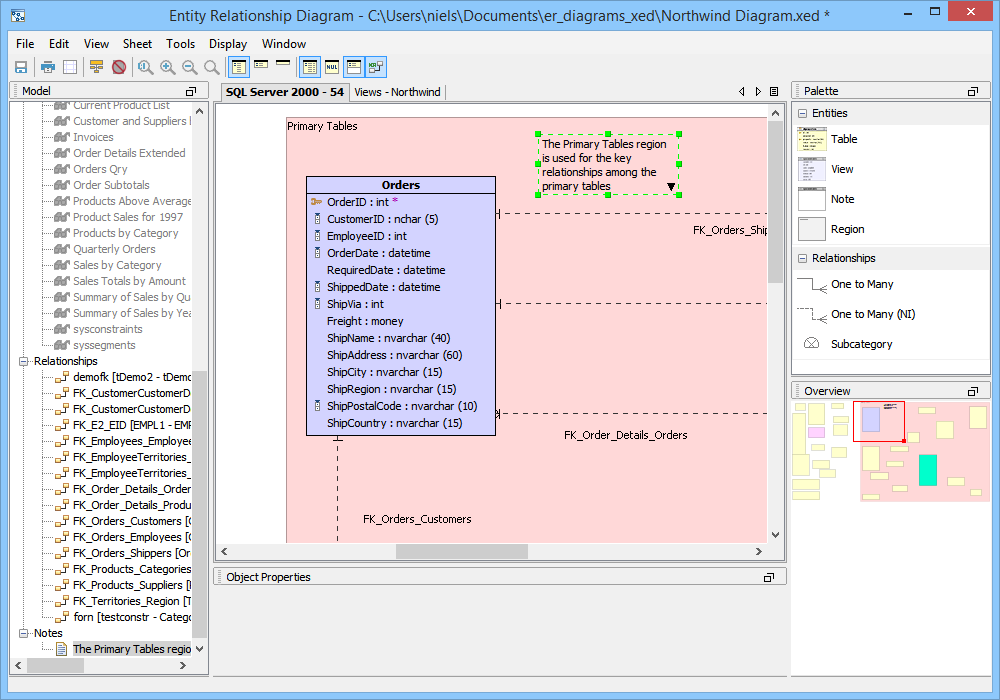The width and height of the screenshot is (1000, 700).
Task: Toggle the relationship names display button
Action: 375,67
